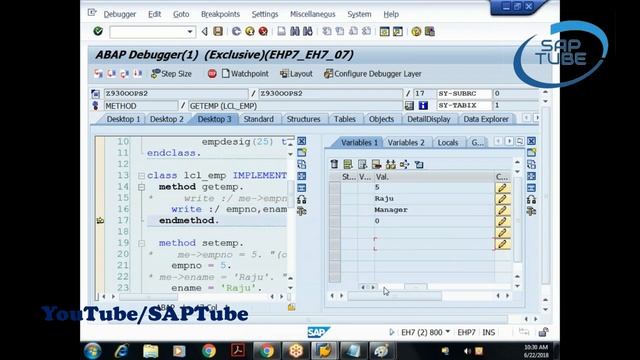Screen dimensions: 640x360
Task: Open the Miscellaneous menu
Action: [313, 14]
